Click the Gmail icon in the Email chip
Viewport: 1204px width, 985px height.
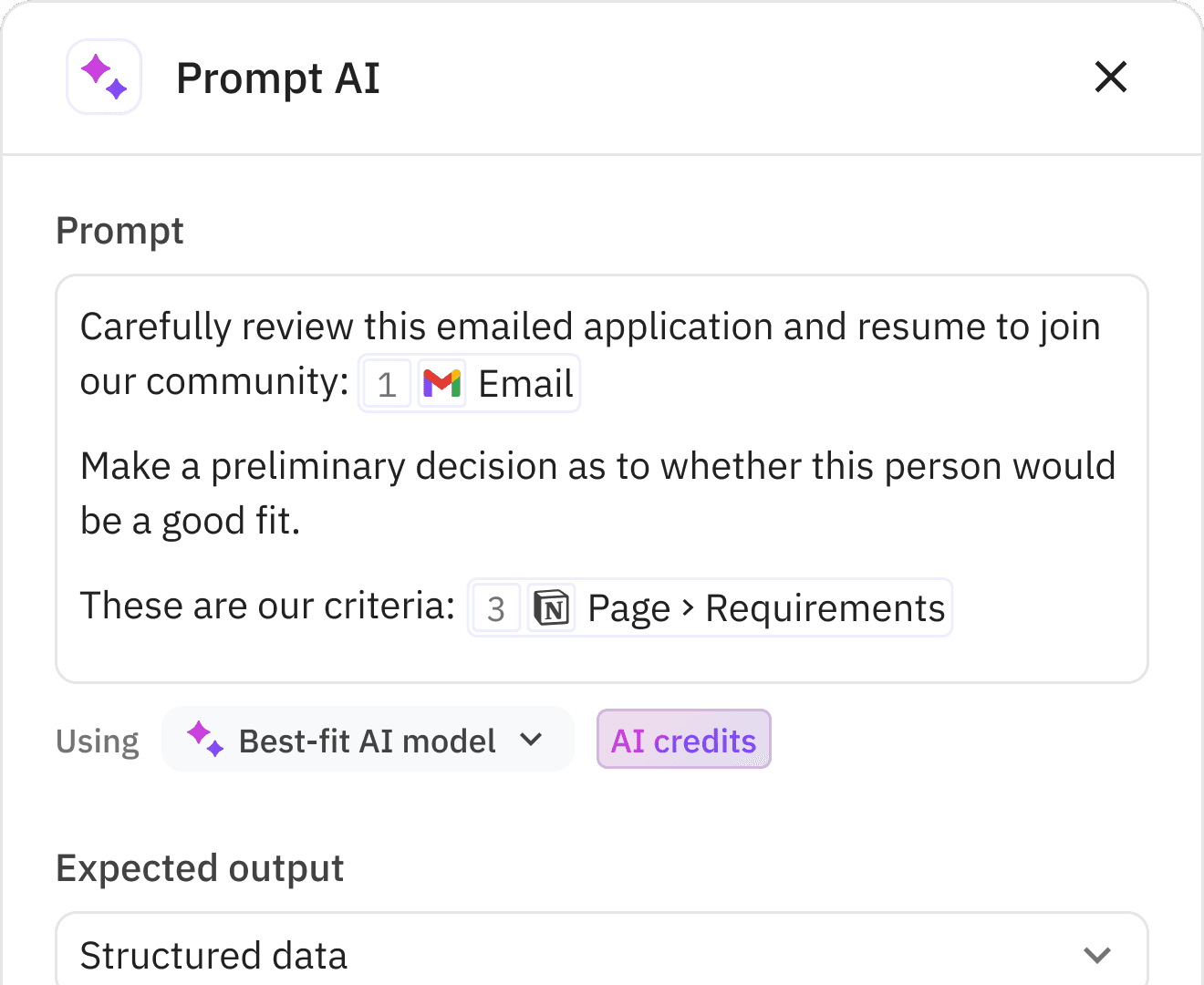442,383
